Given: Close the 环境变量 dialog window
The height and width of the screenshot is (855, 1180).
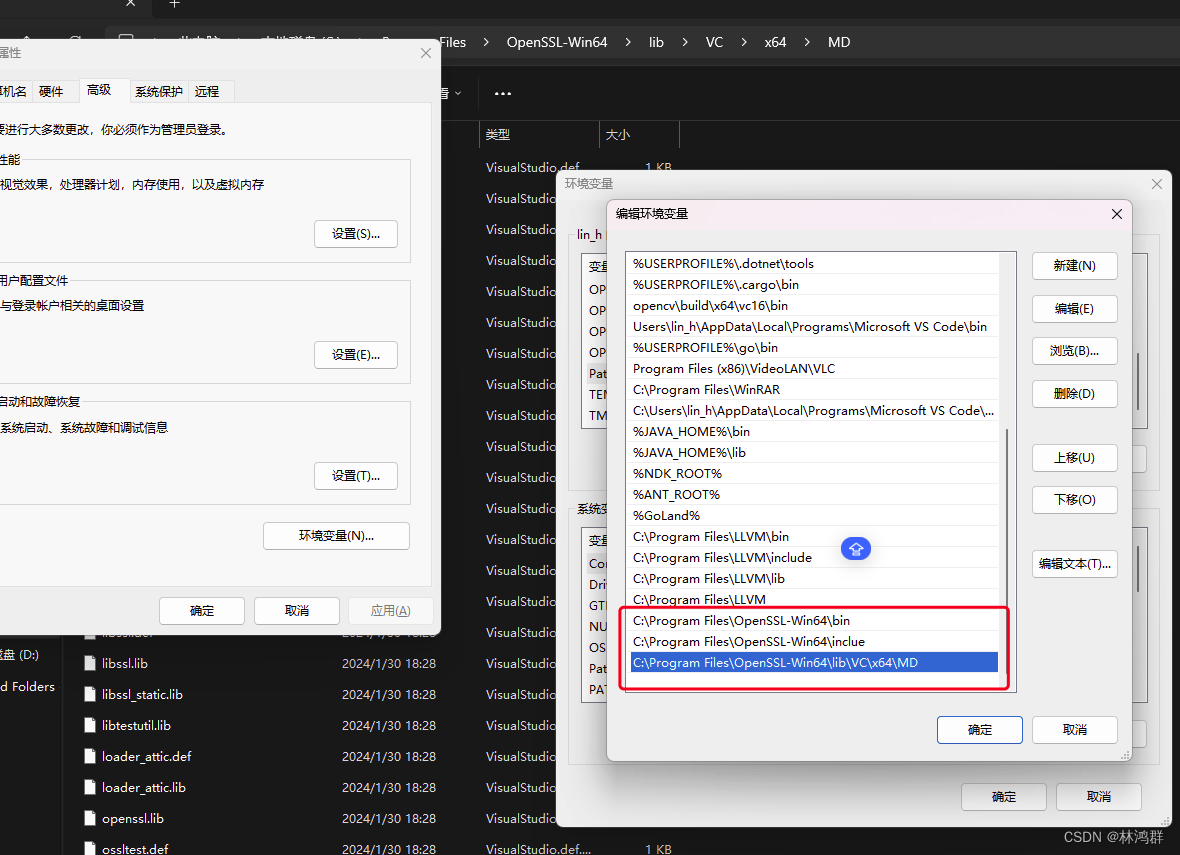Looking at the screenshot, I should coord(1157,184).
